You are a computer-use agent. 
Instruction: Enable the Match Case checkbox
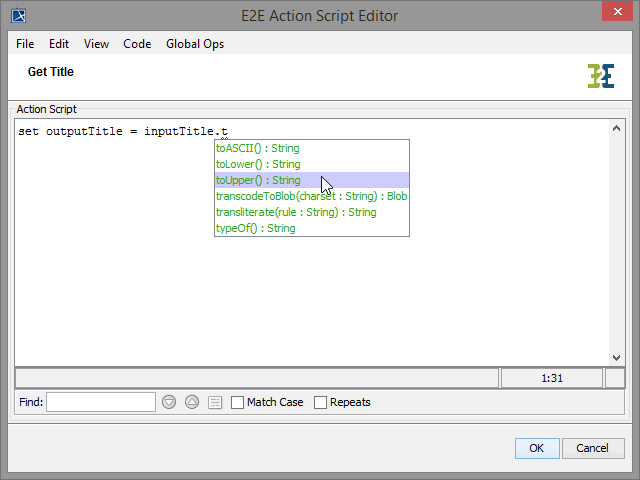coord(237,402)
